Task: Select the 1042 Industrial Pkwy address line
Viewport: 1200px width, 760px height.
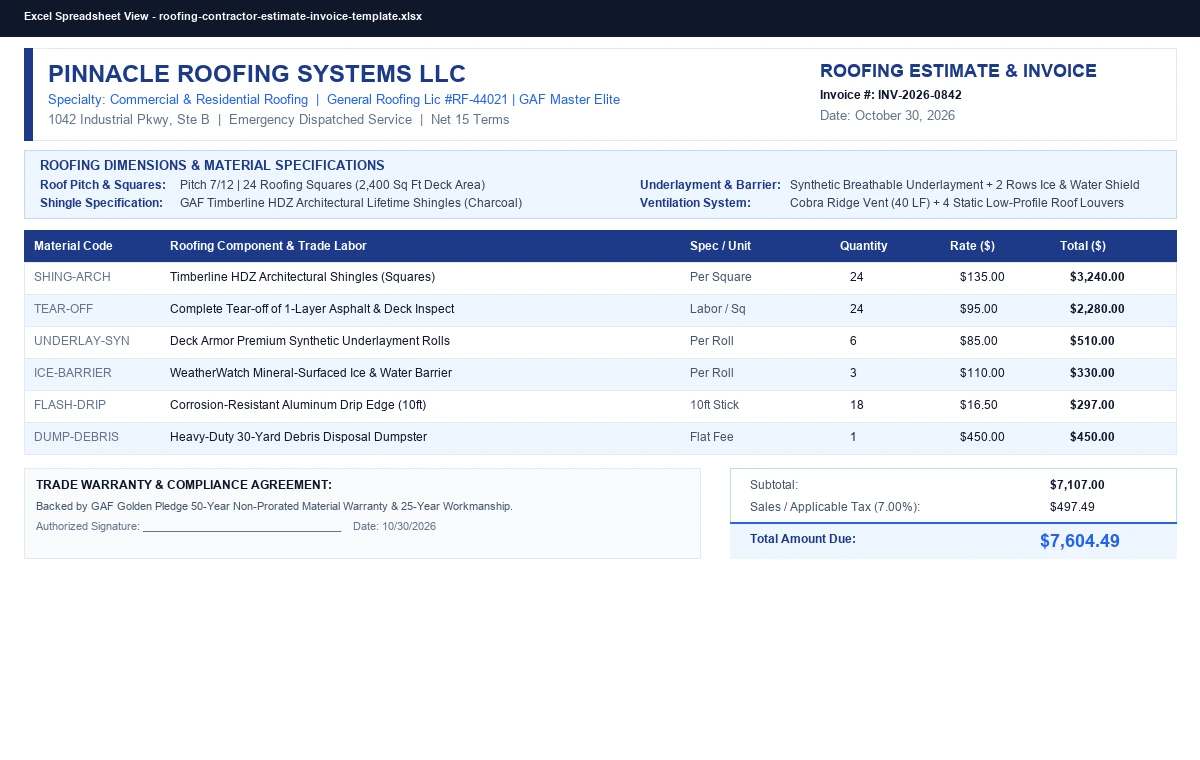Action: [279, 120]
